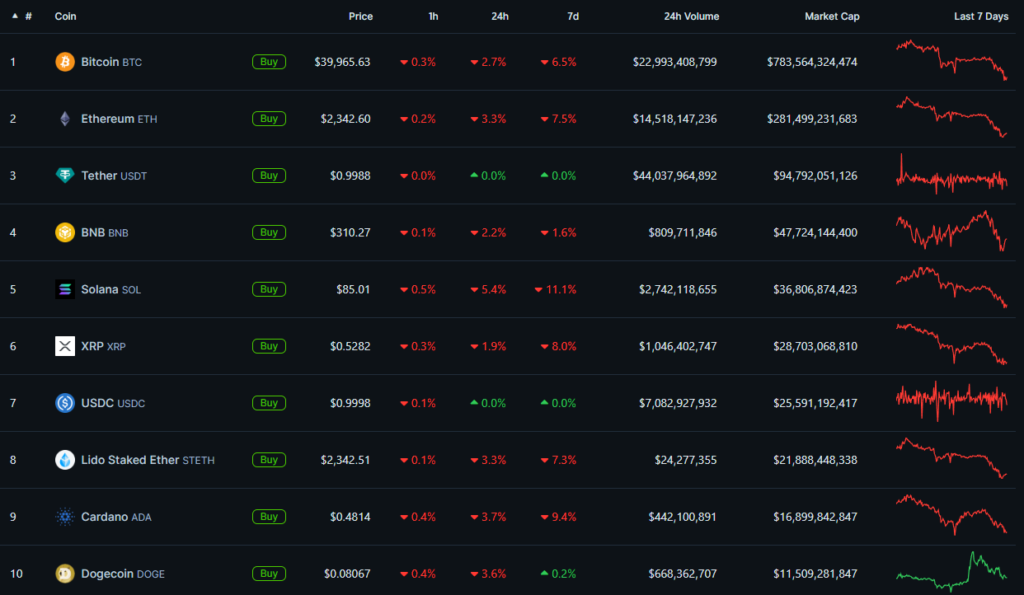Click Buy next to Dogecoin

pyautogui.click(x=268, y=574)
